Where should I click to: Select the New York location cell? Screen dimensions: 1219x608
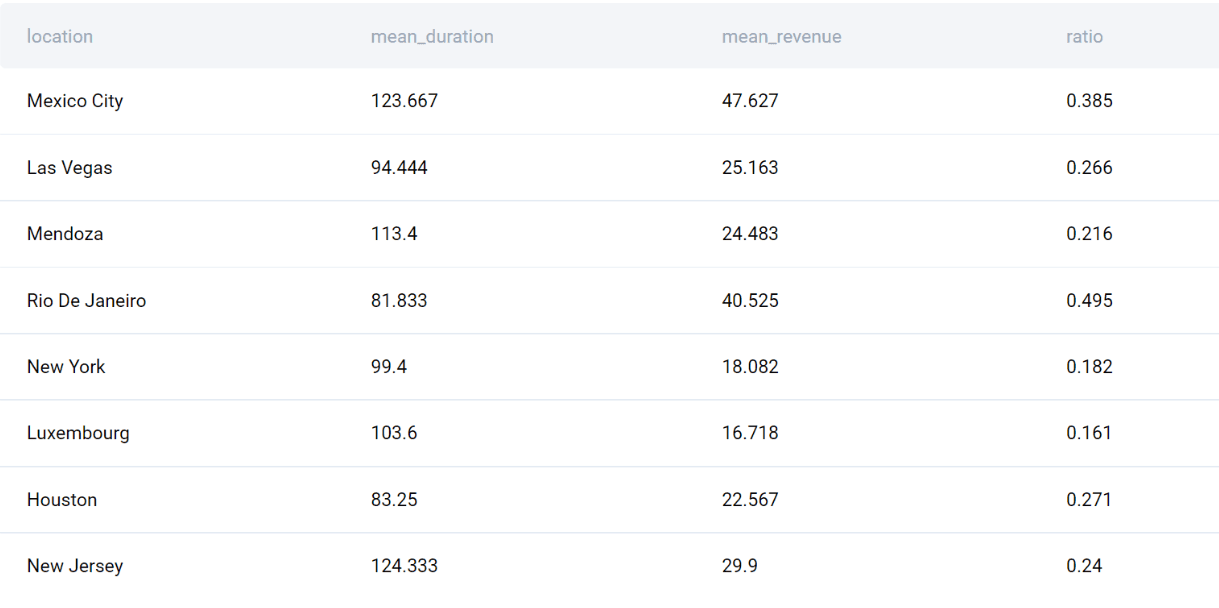click(x=66, y=367)
